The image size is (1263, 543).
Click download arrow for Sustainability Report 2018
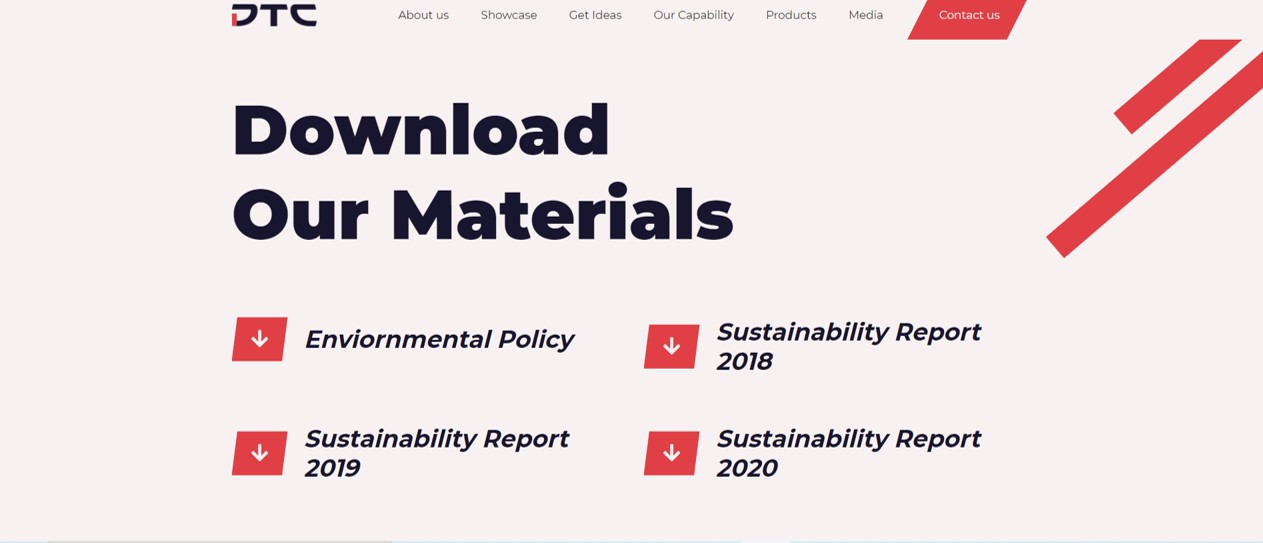[672, 346]
